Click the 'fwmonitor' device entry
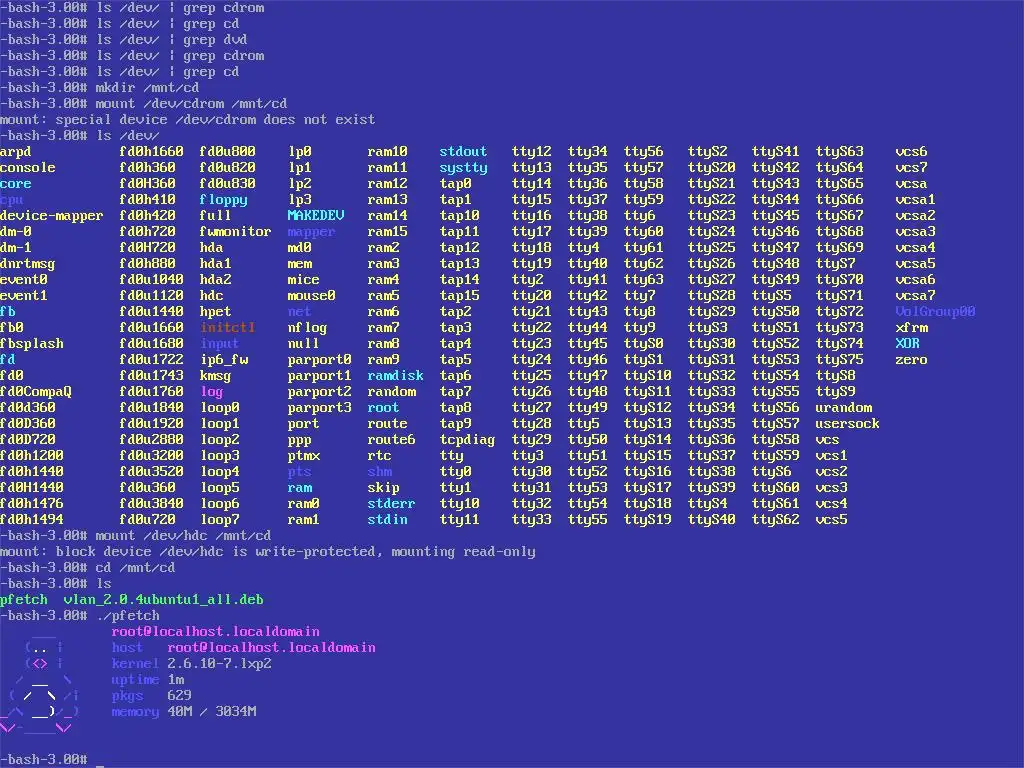The height and width of the screenshot is (768, 1024). (x=235, y=231)
